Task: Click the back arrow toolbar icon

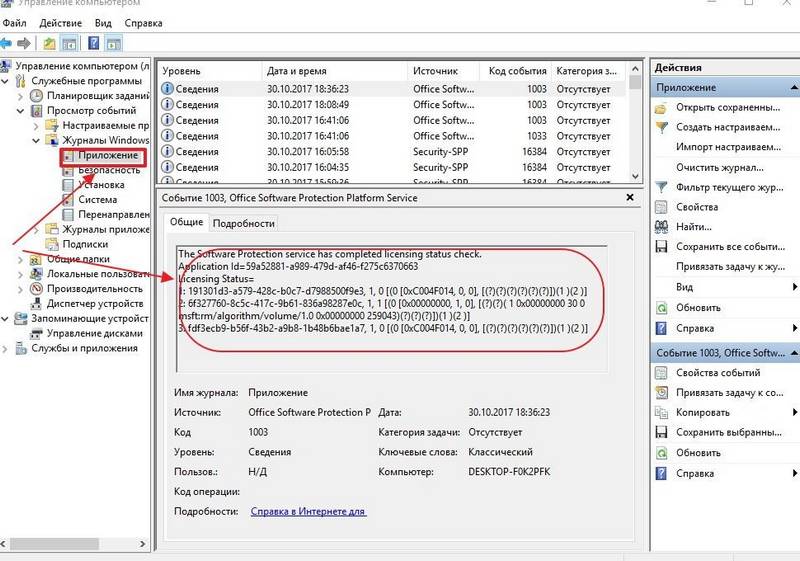Action: pyautogui.click(x=6, y=44)
